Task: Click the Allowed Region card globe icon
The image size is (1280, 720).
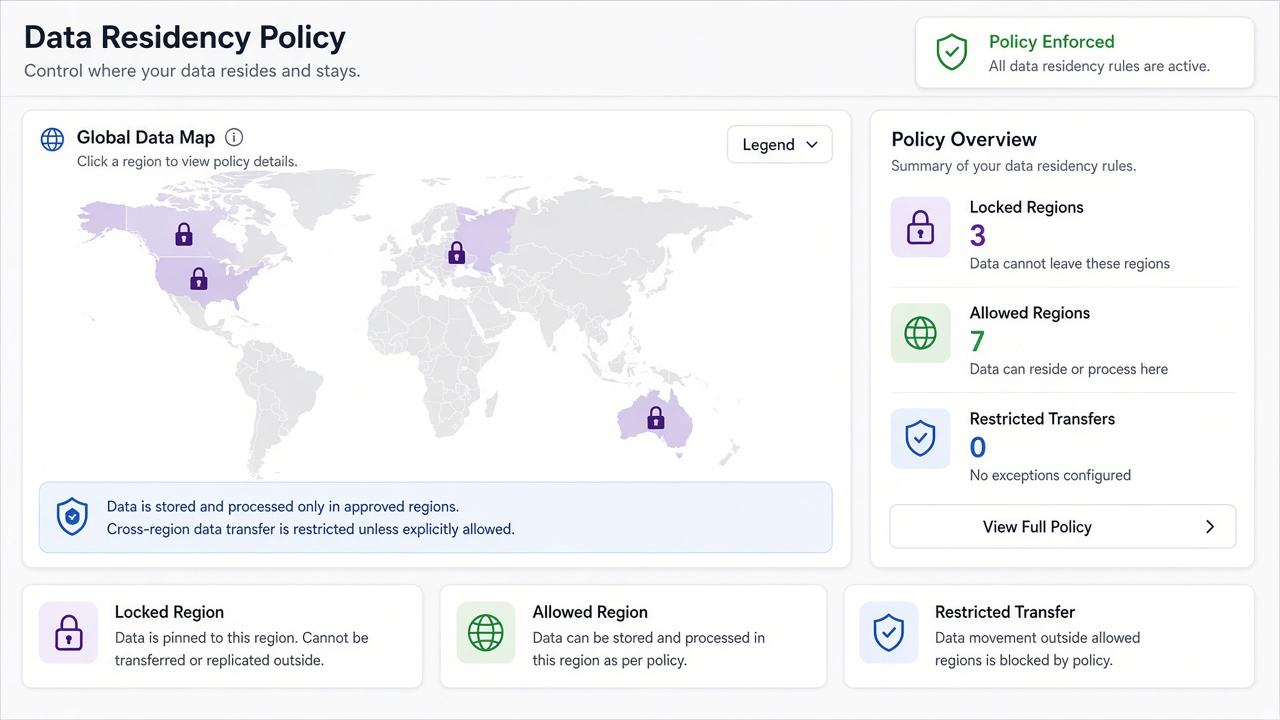Action: click(x=486, y=632)
